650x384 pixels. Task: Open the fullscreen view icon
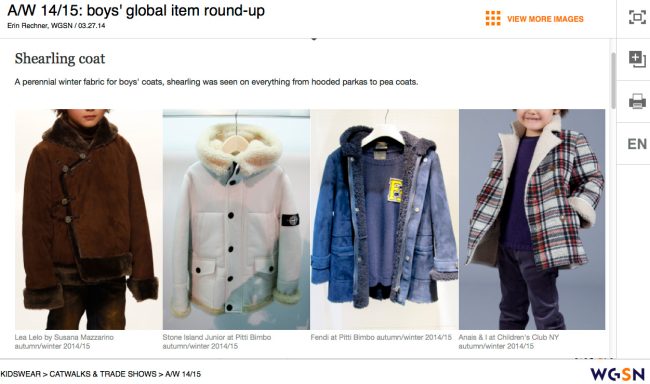(637, 17)
